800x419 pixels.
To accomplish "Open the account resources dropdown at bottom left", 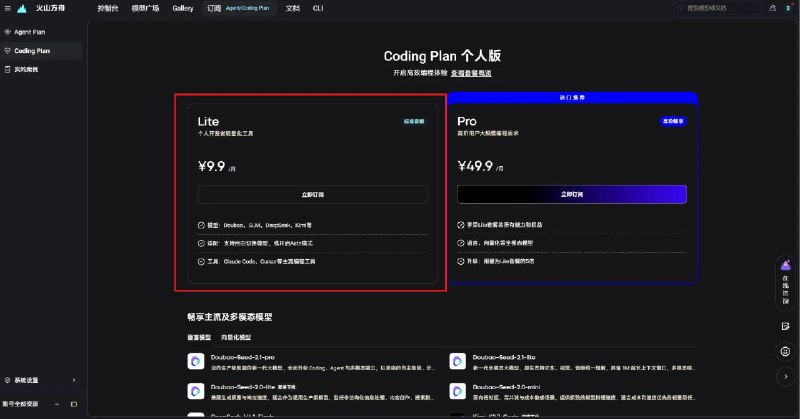I will coord(32,404).
